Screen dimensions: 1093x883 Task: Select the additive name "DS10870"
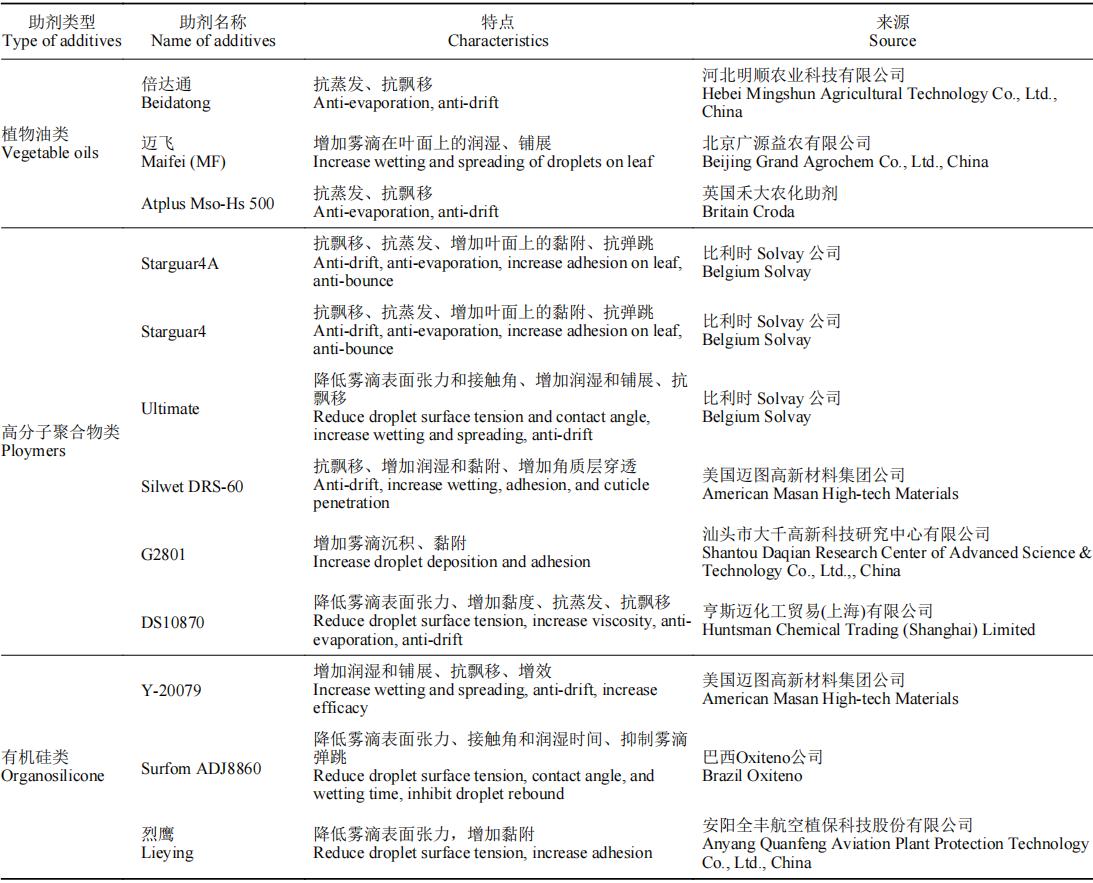tap(173, 622)
